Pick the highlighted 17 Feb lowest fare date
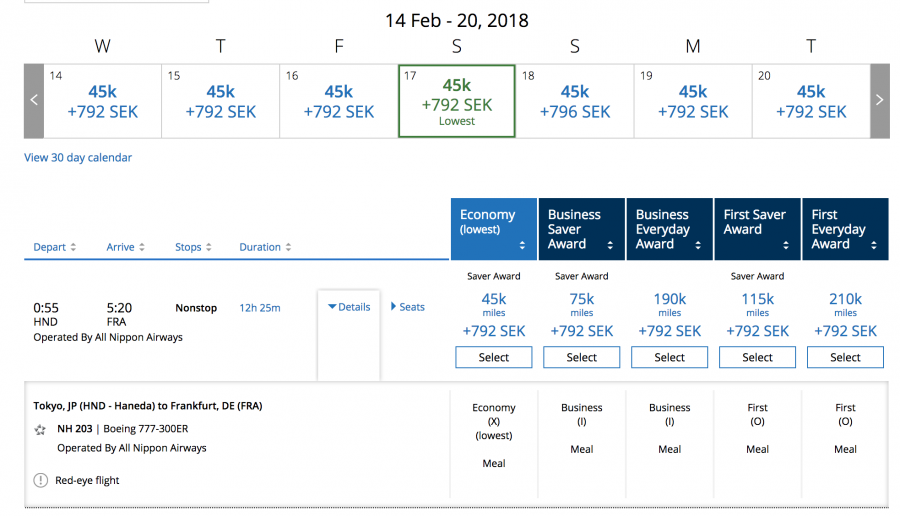Viewport: 900px width, 516px height. coord(457,101)
